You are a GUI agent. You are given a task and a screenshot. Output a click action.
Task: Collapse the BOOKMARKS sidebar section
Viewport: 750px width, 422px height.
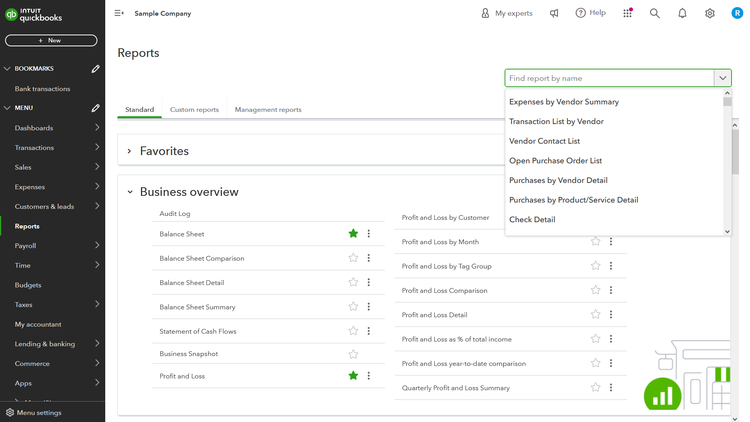click(7, 69)
